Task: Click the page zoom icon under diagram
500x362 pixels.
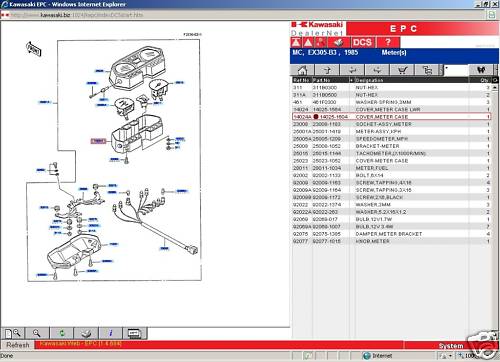Action: click(13, 333)
